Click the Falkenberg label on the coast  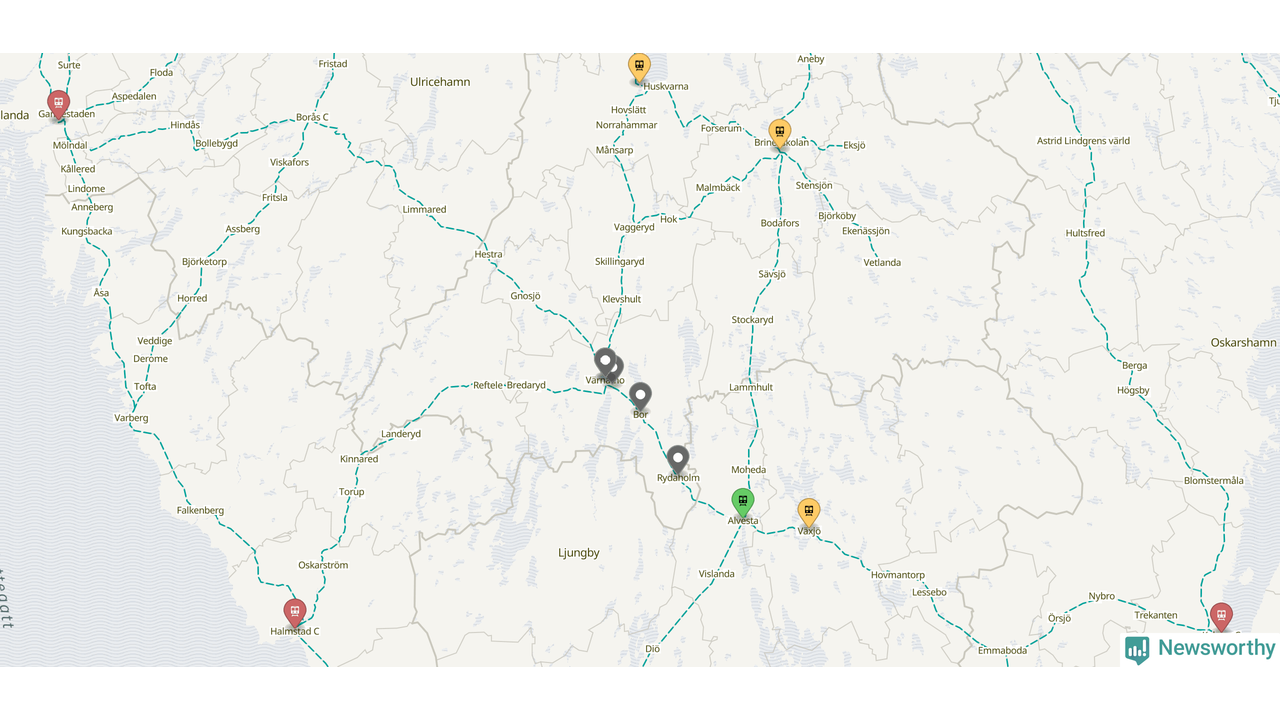point(200,510)
